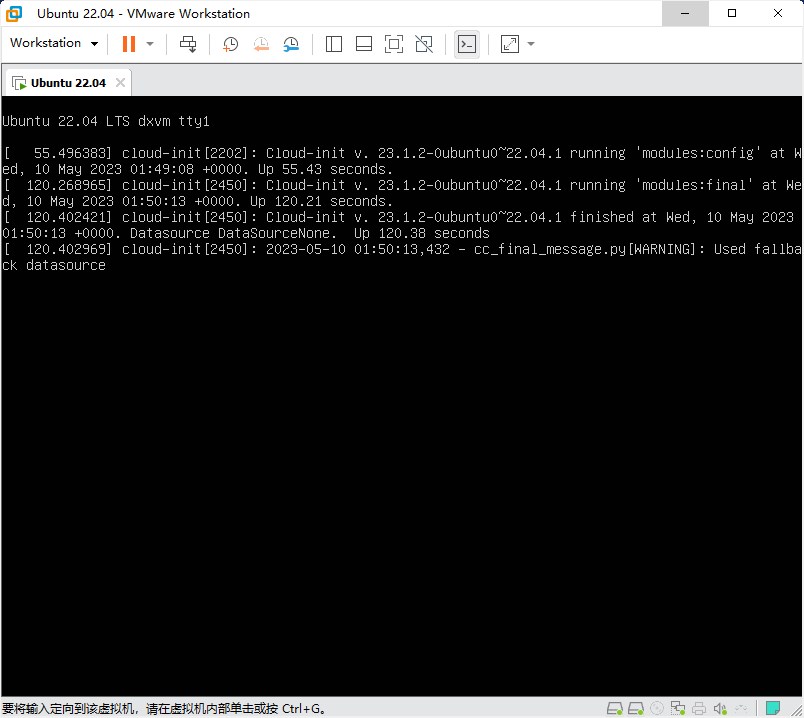Take a snapshot of this virtual machine
This screenshot has width=804, height=718.
coord(231,44)
